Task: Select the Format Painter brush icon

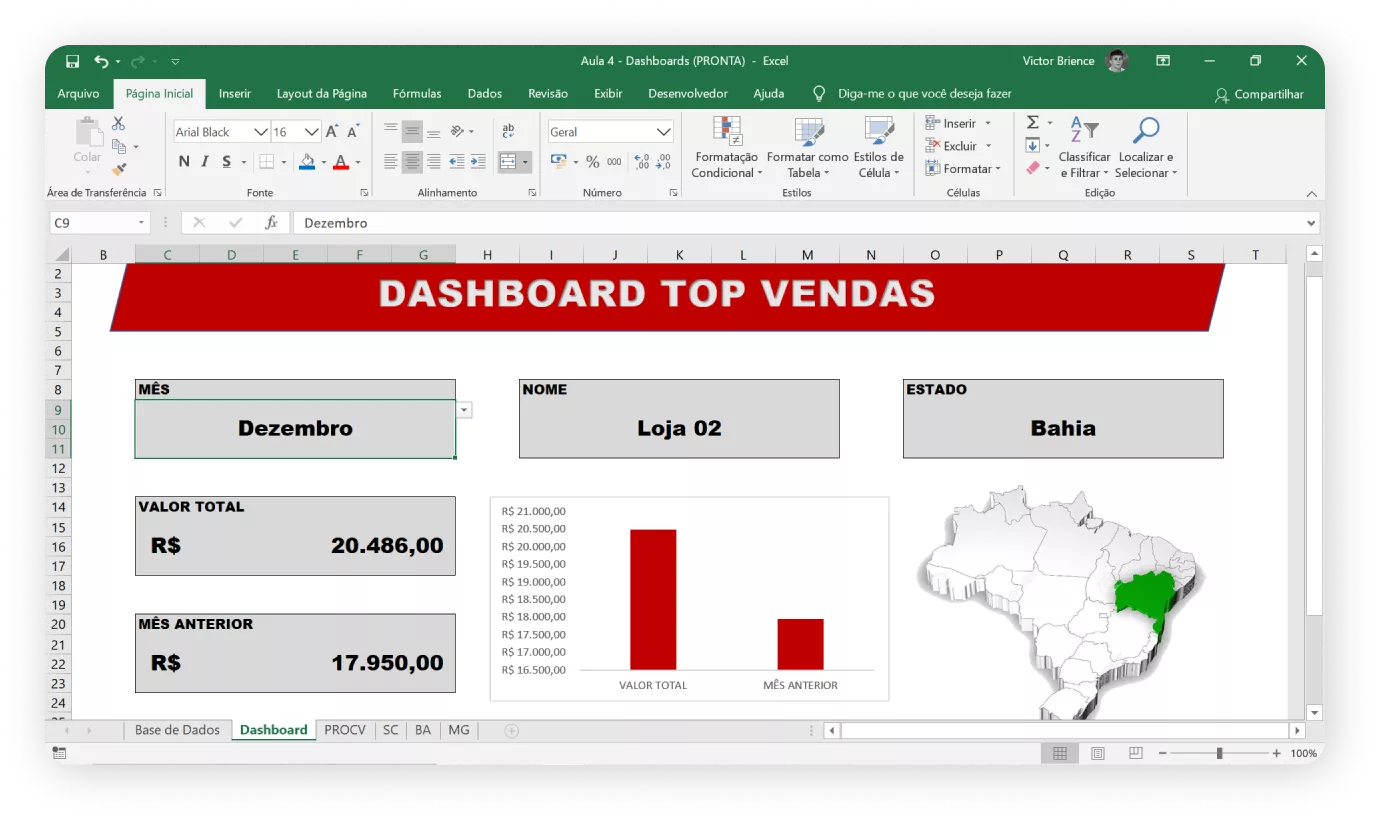Action: (x=119, y=169)
